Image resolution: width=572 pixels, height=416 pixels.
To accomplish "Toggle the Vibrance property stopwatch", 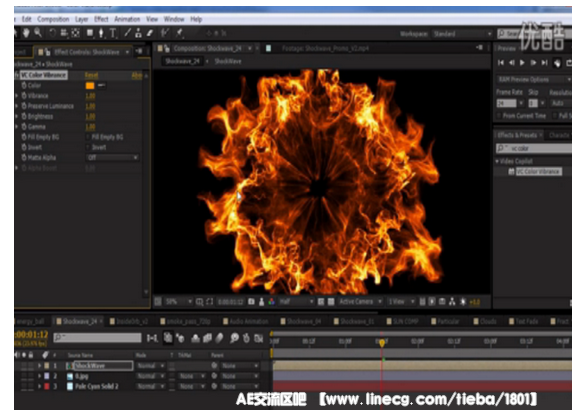I will click(x=24, y=96).
